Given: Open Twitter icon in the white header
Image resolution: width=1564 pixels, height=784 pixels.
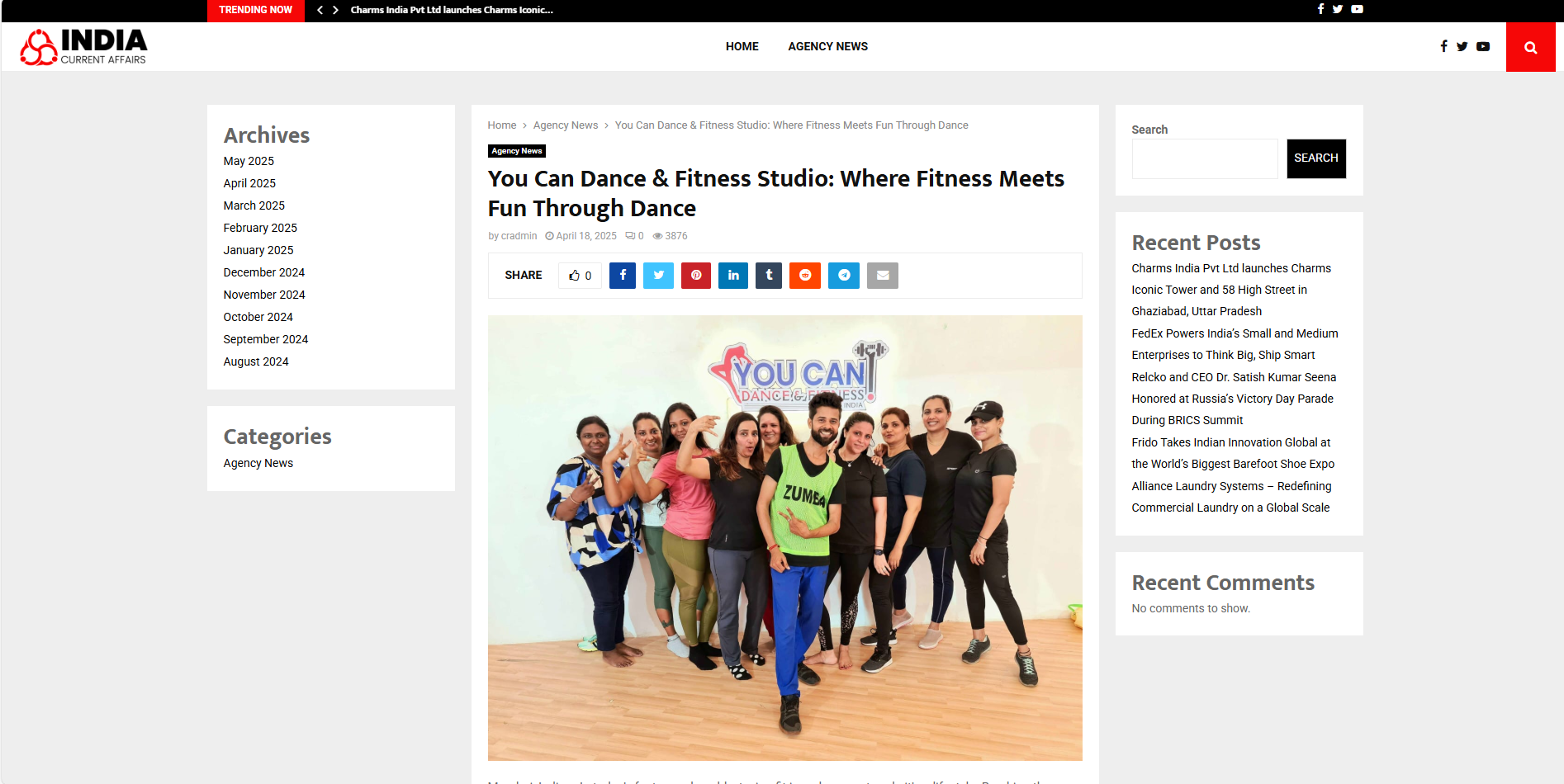Looking at the screenshot, I should [x=1462, y=46].
